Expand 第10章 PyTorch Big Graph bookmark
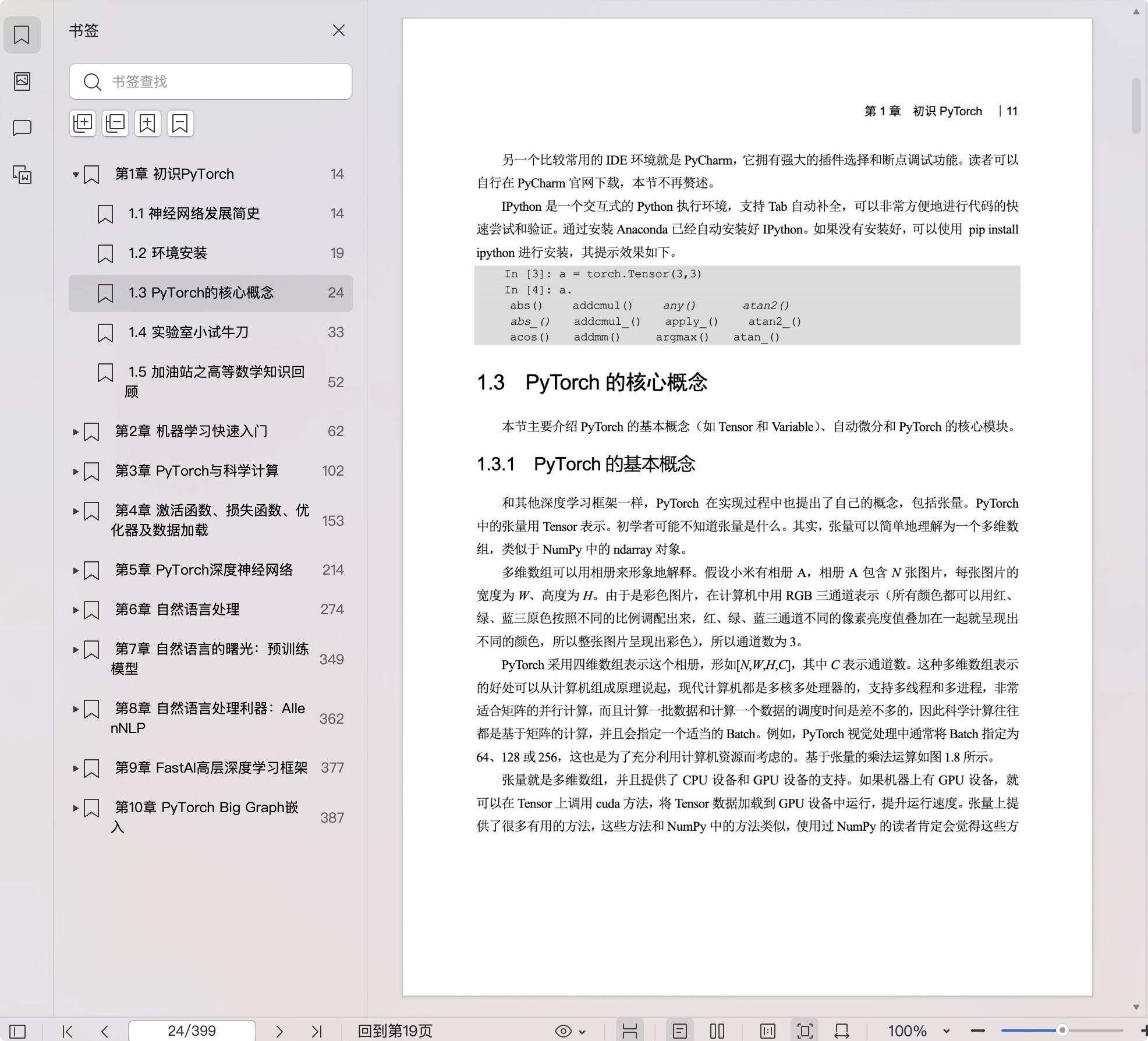1148x1041 pixels. point(76,808)
